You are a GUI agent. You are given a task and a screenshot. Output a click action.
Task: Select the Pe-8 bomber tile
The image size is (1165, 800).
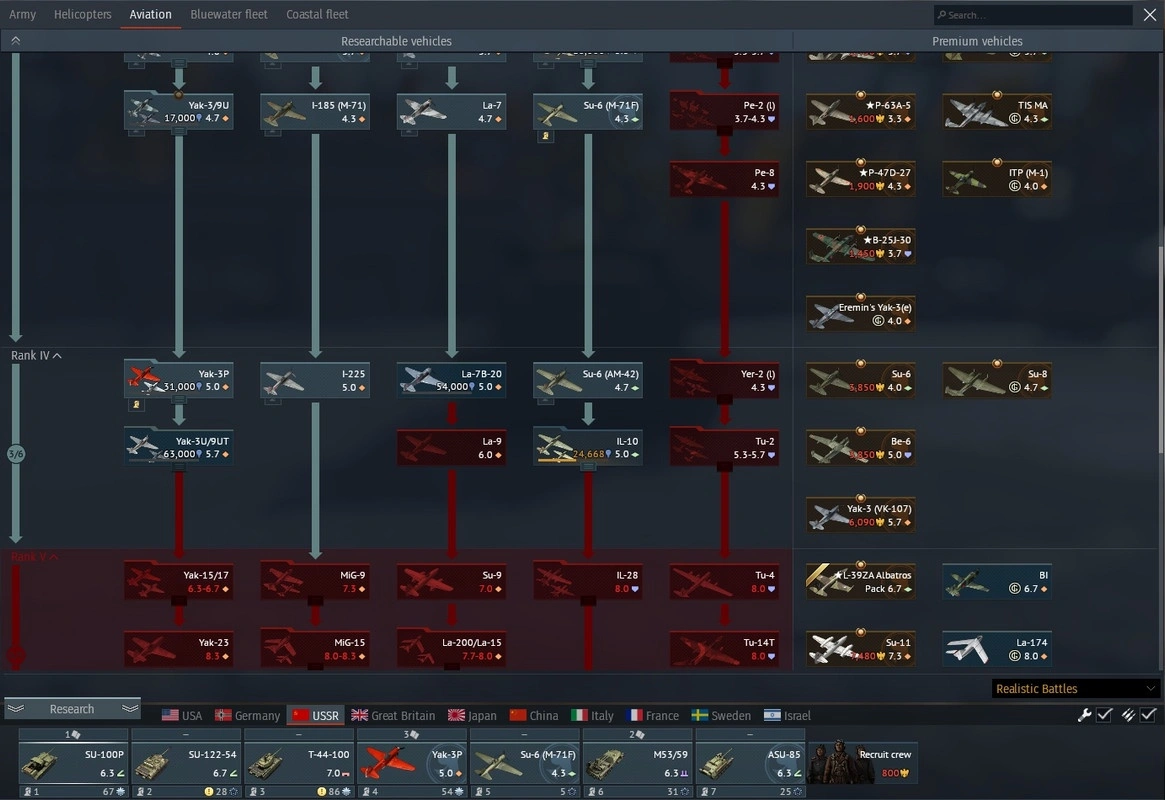point(724,179)
